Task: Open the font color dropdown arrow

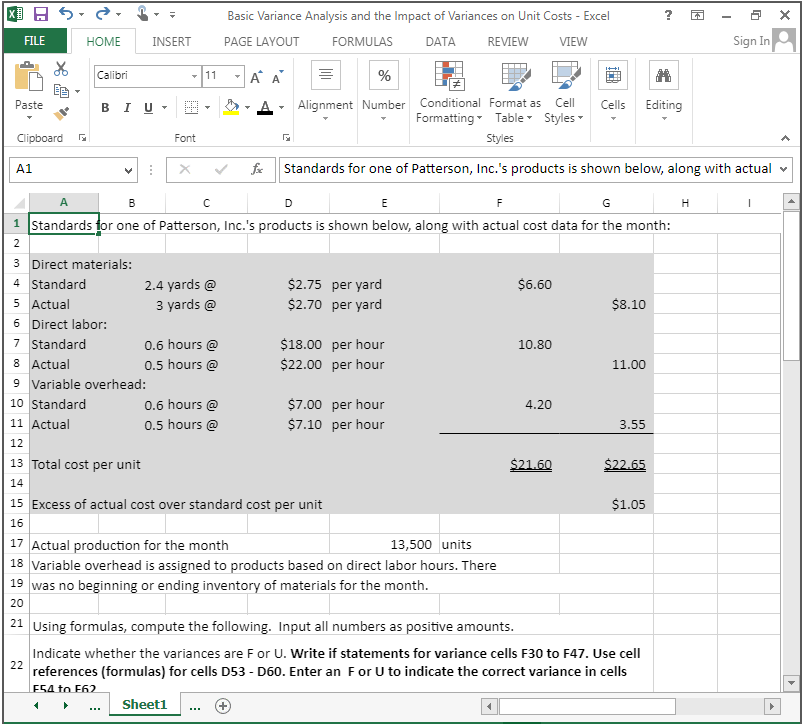Action: point(282,108)
